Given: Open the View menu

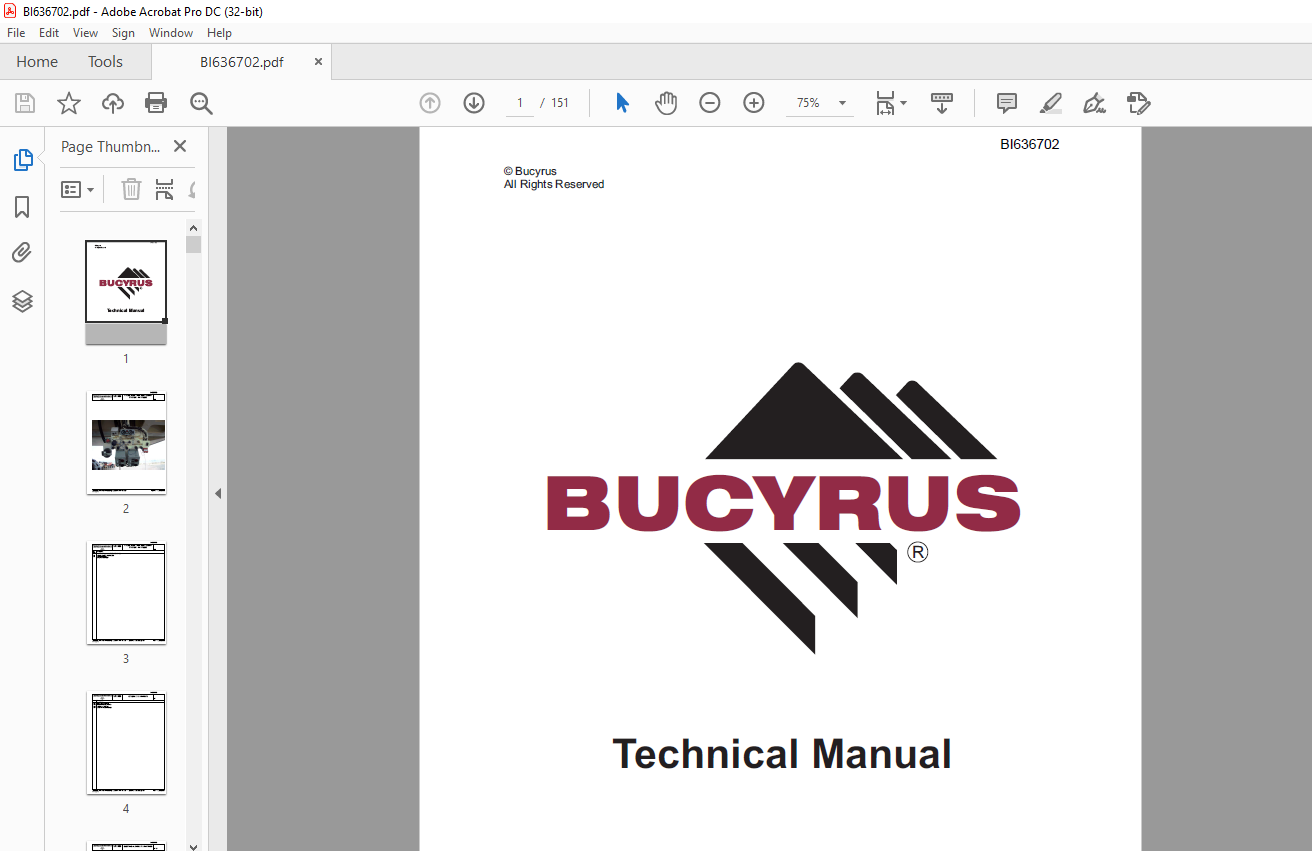Looking at the screenshot, I should (86, 33).
